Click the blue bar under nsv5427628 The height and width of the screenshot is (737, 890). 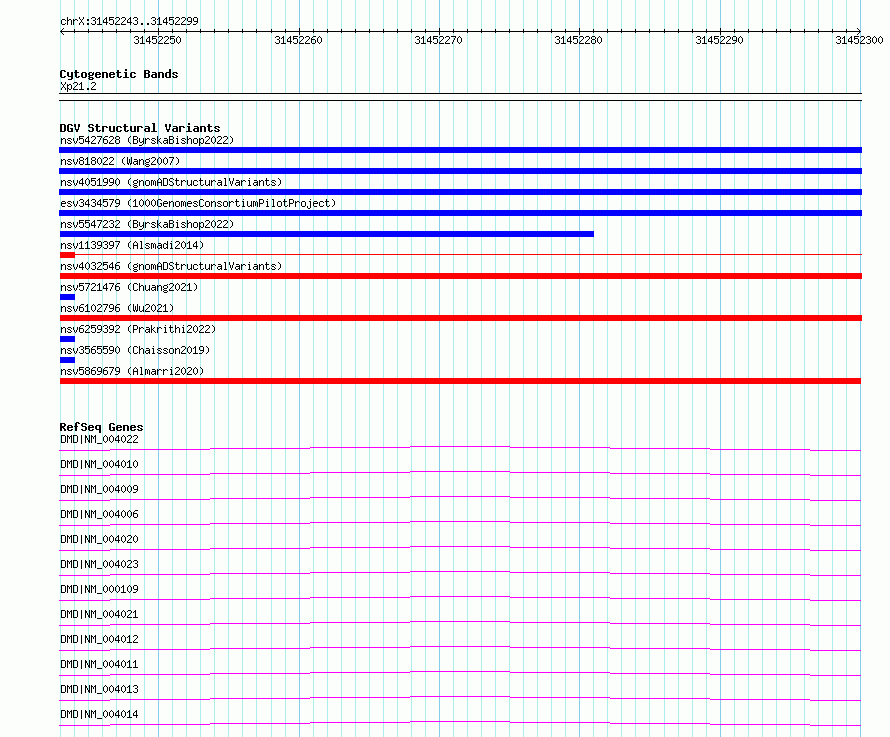[460, 150]
